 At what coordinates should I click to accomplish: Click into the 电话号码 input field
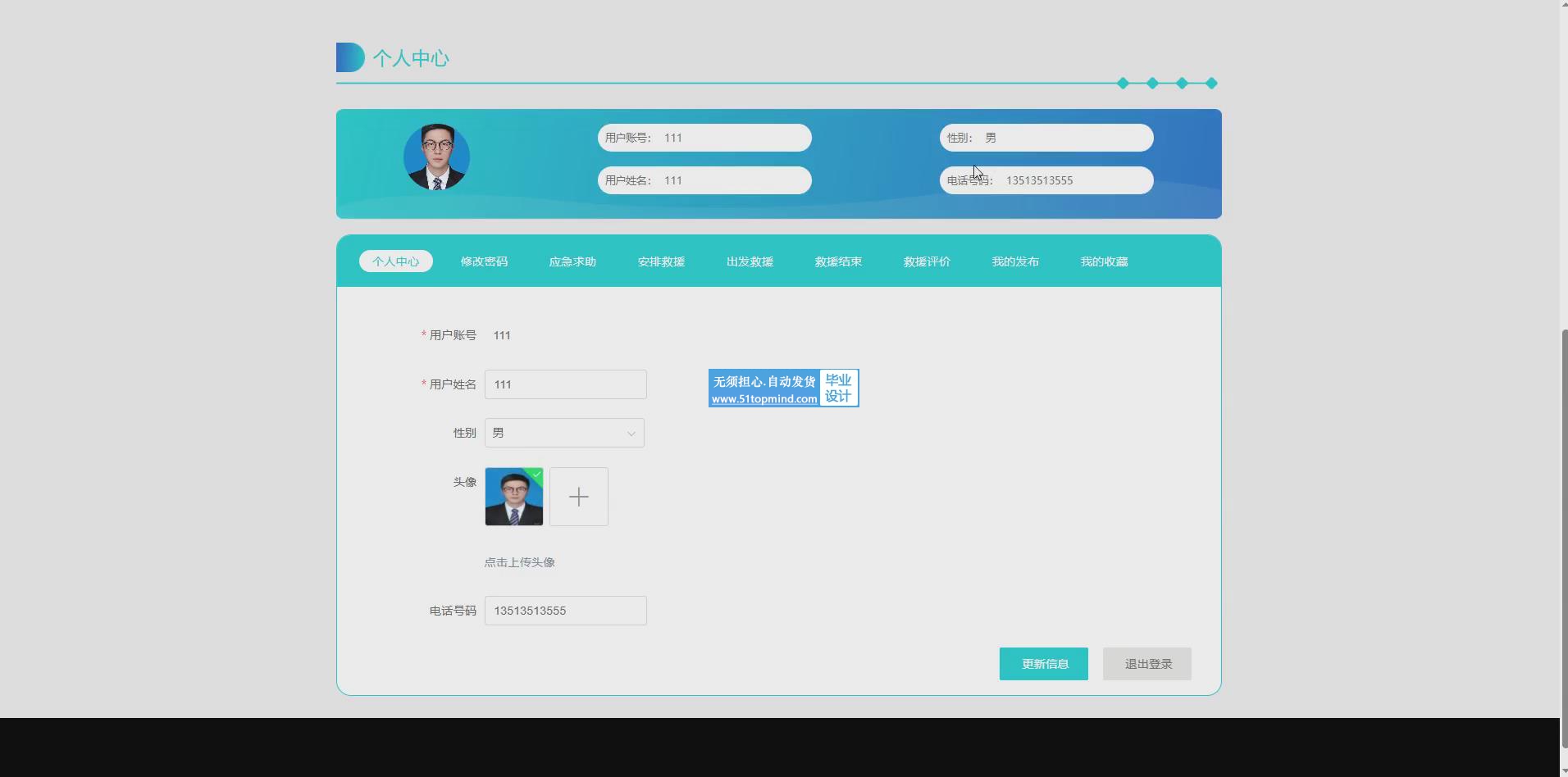point(565,611)
